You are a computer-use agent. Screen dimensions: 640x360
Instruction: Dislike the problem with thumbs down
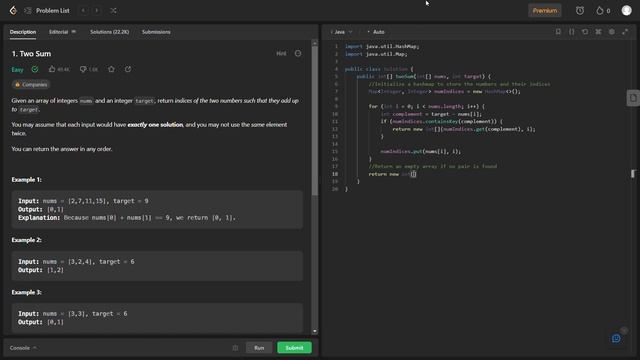pyautogui.click(x=83, y=69)
